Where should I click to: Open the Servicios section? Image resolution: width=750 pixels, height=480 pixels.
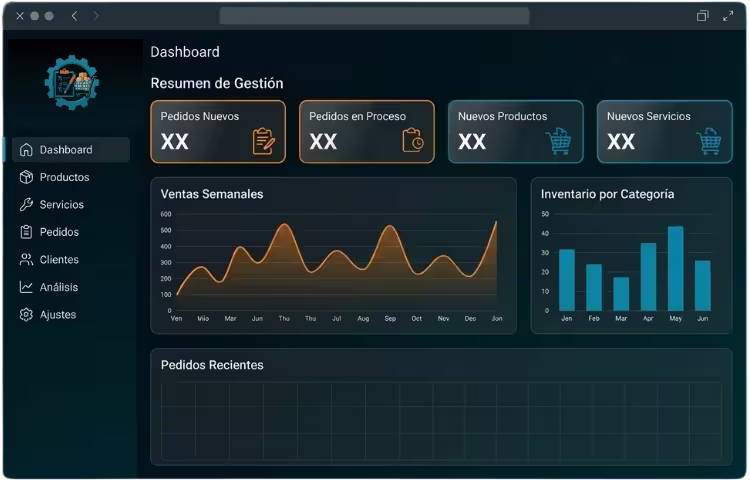click(71, 205)
